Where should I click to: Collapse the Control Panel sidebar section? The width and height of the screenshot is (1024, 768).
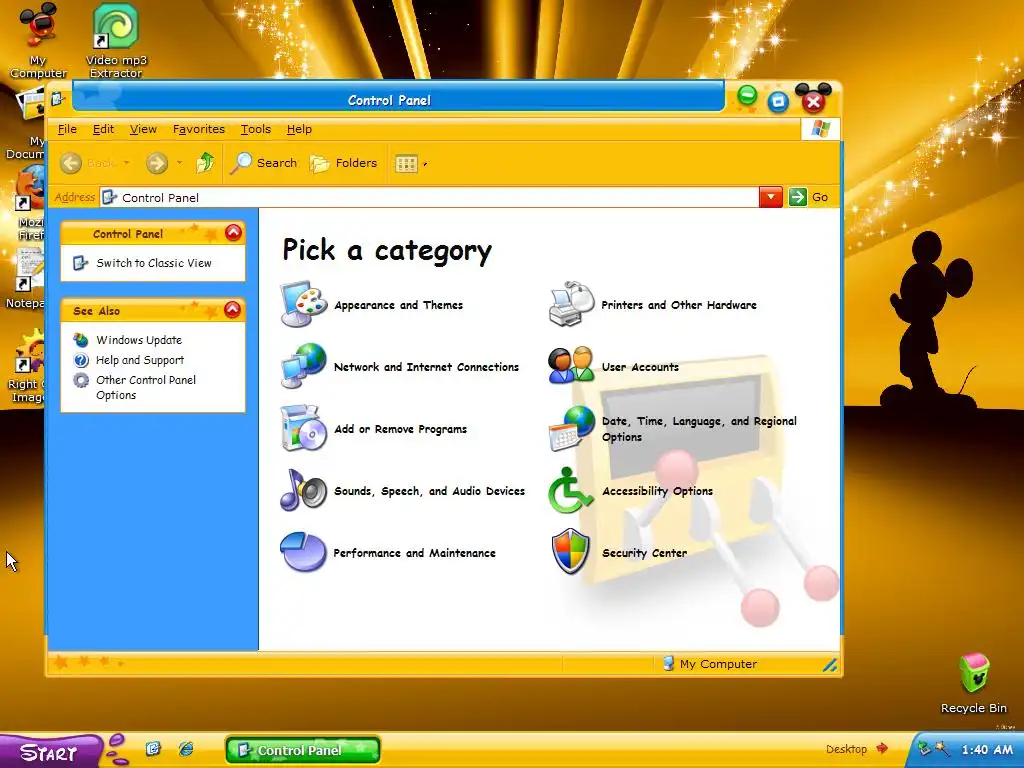[x=233, y=232]
